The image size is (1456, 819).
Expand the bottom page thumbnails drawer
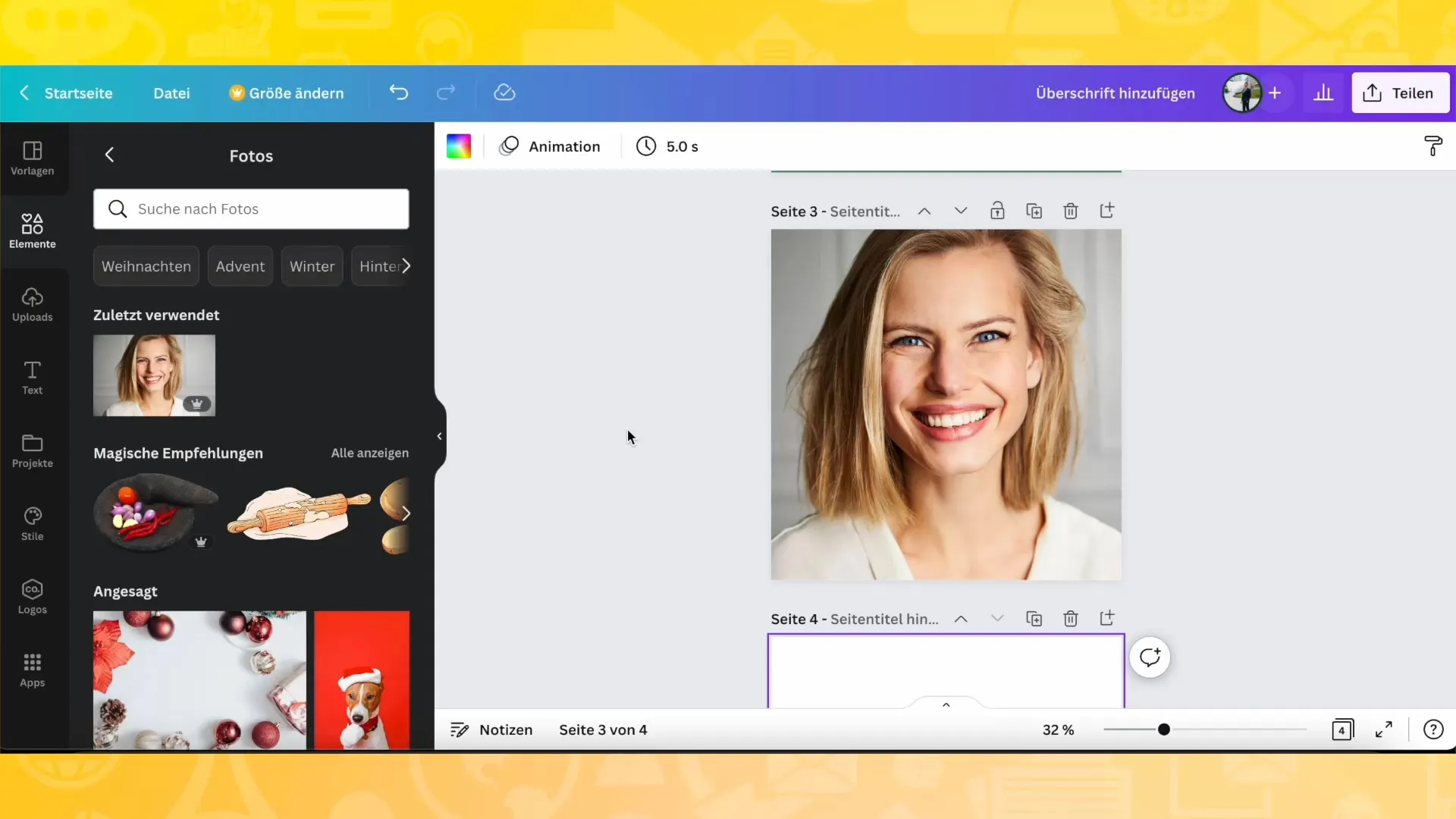coord(946,704)
